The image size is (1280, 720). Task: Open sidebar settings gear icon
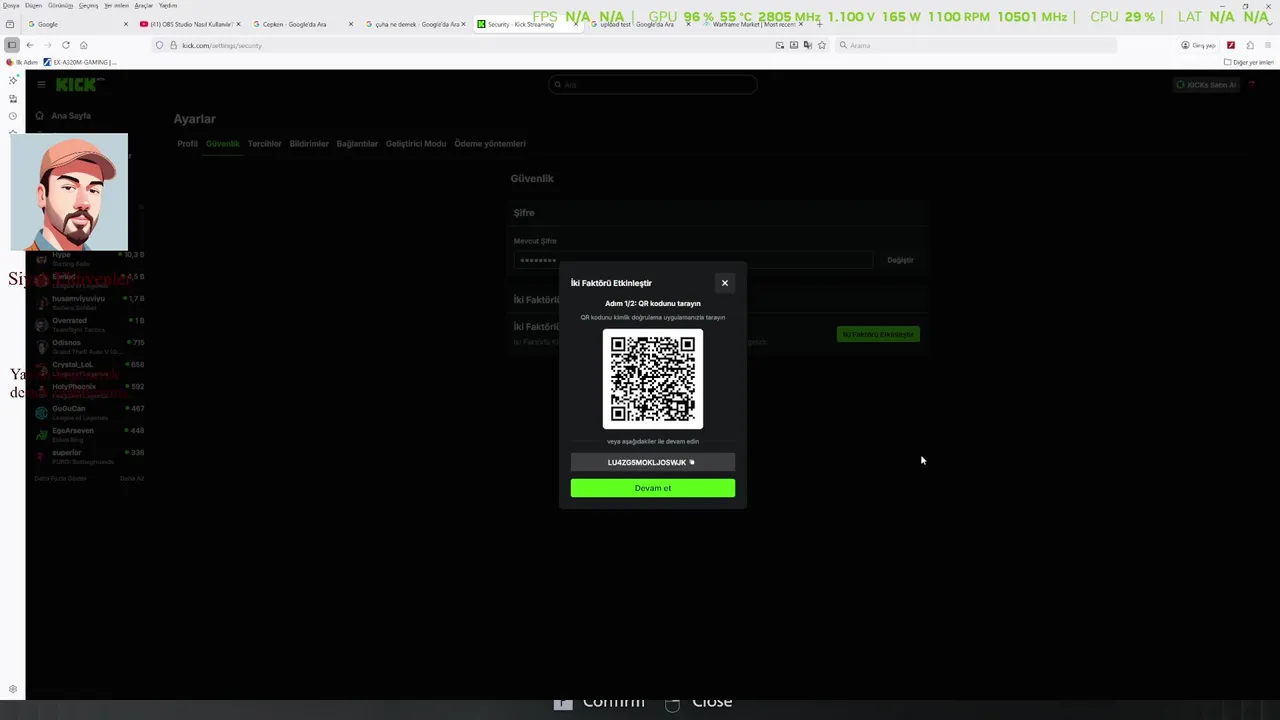(13, 689)
